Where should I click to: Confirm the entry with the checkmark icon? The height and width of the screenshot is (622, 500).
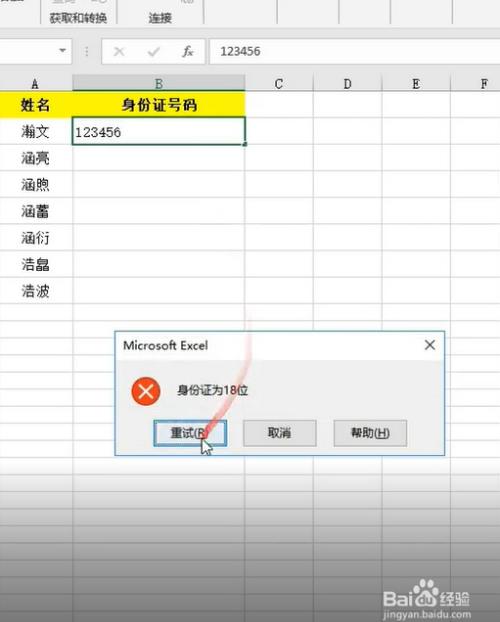[x=154, y=52]
